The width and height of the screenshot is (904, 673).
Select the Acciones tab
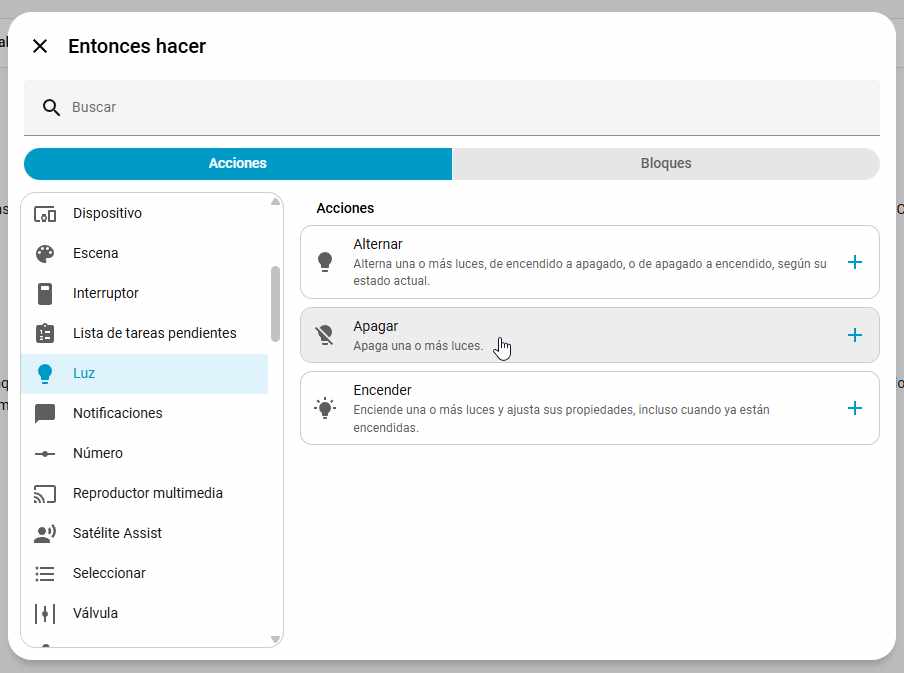click(238, 164)
